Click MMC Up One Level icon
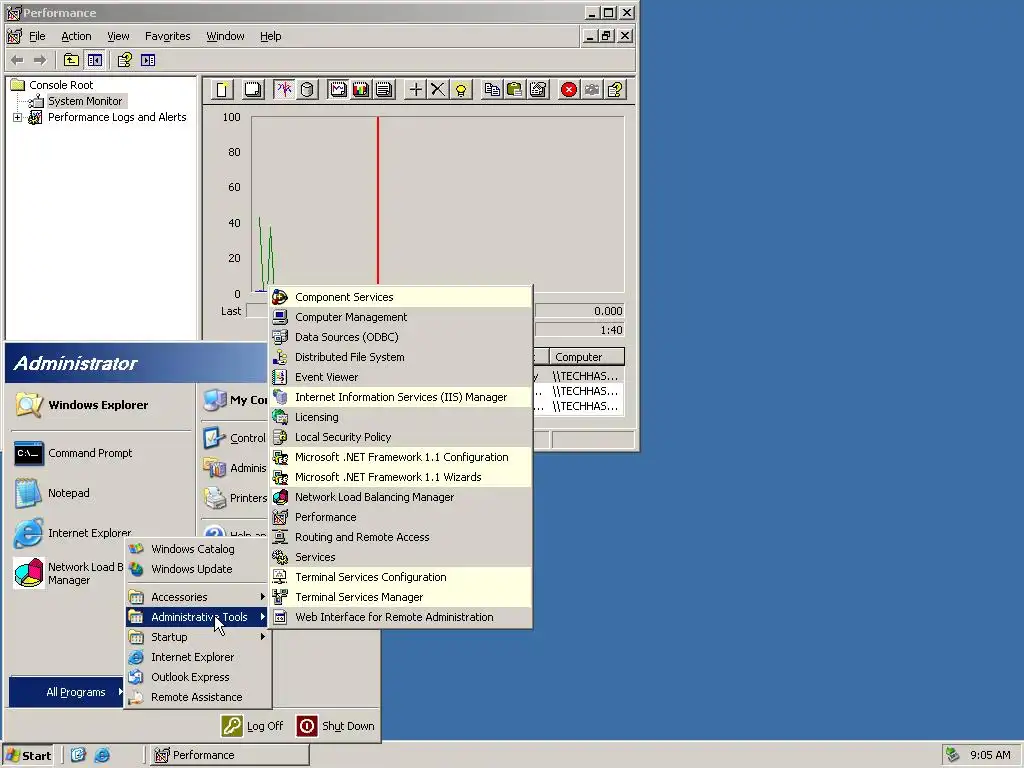The image size is (1024, 768). (x=71, y=60)
